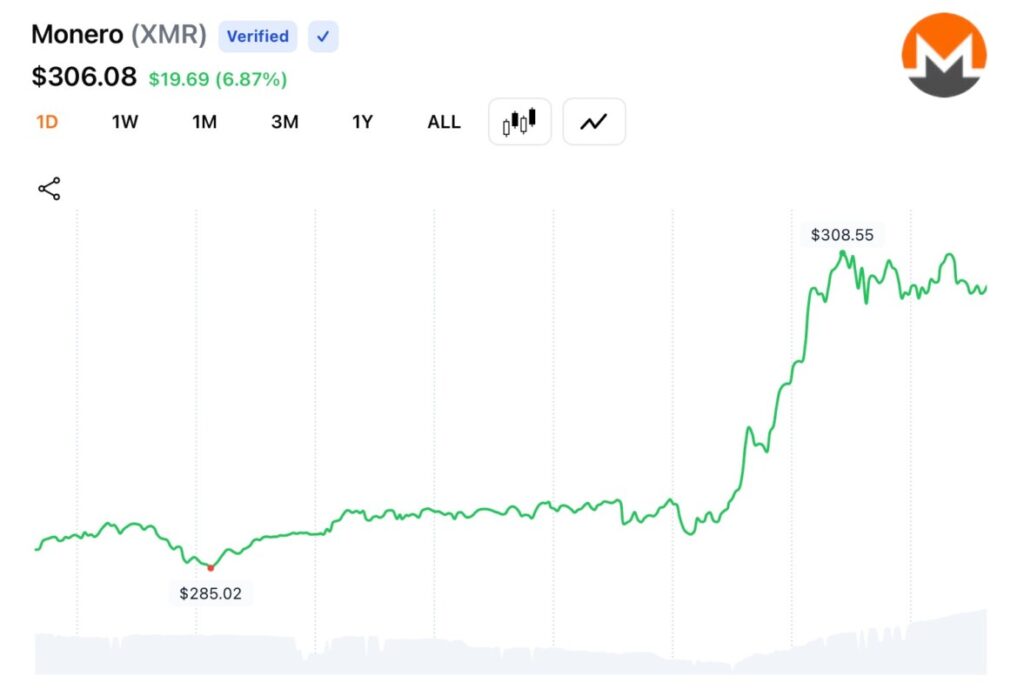The height and width of the screenshot is (696, 1024).
Task: Click the red low-point marker at $285.02
Action: 210,566
